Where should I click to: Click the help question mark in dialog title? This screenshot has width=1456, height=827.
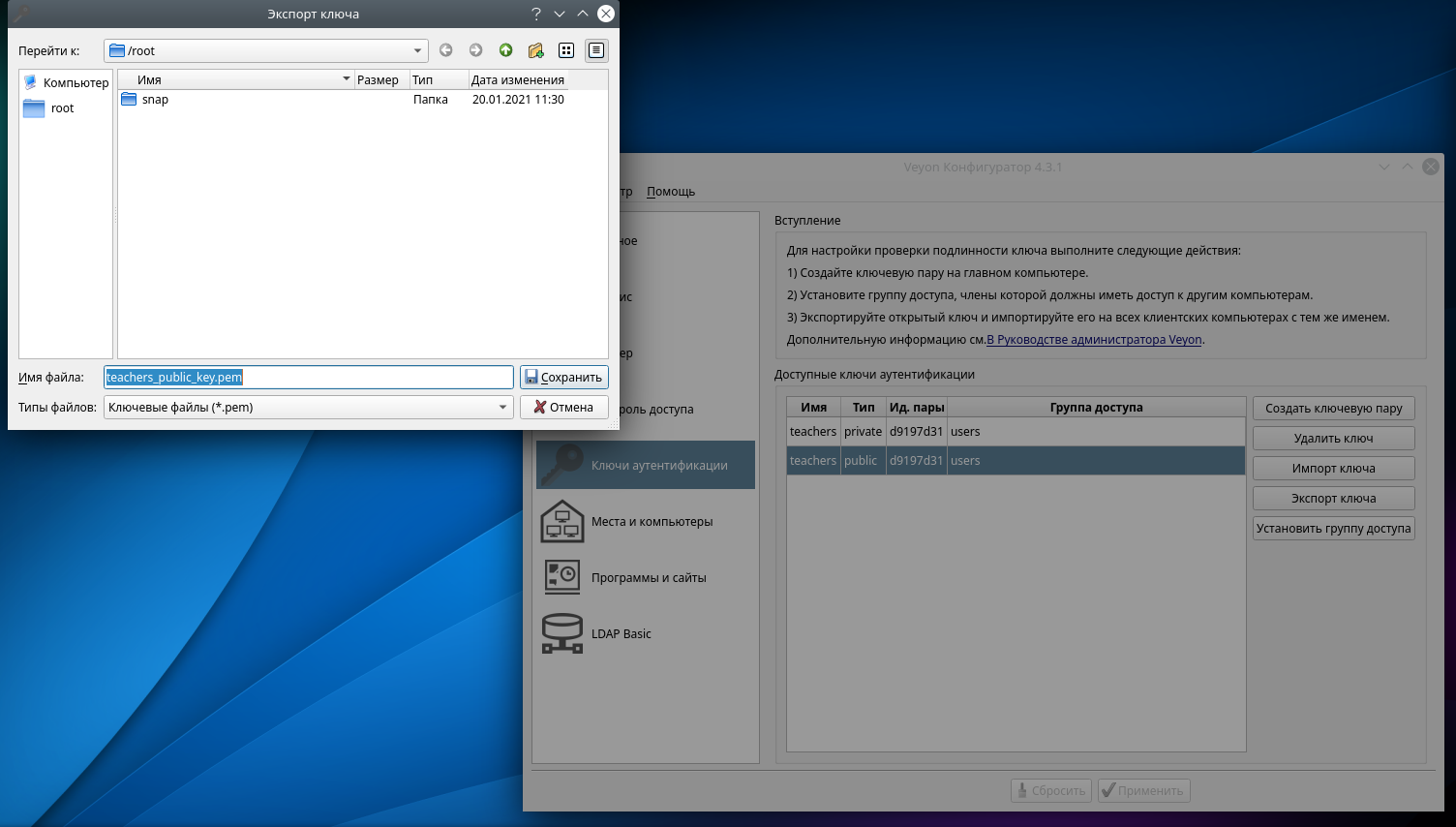536,14
